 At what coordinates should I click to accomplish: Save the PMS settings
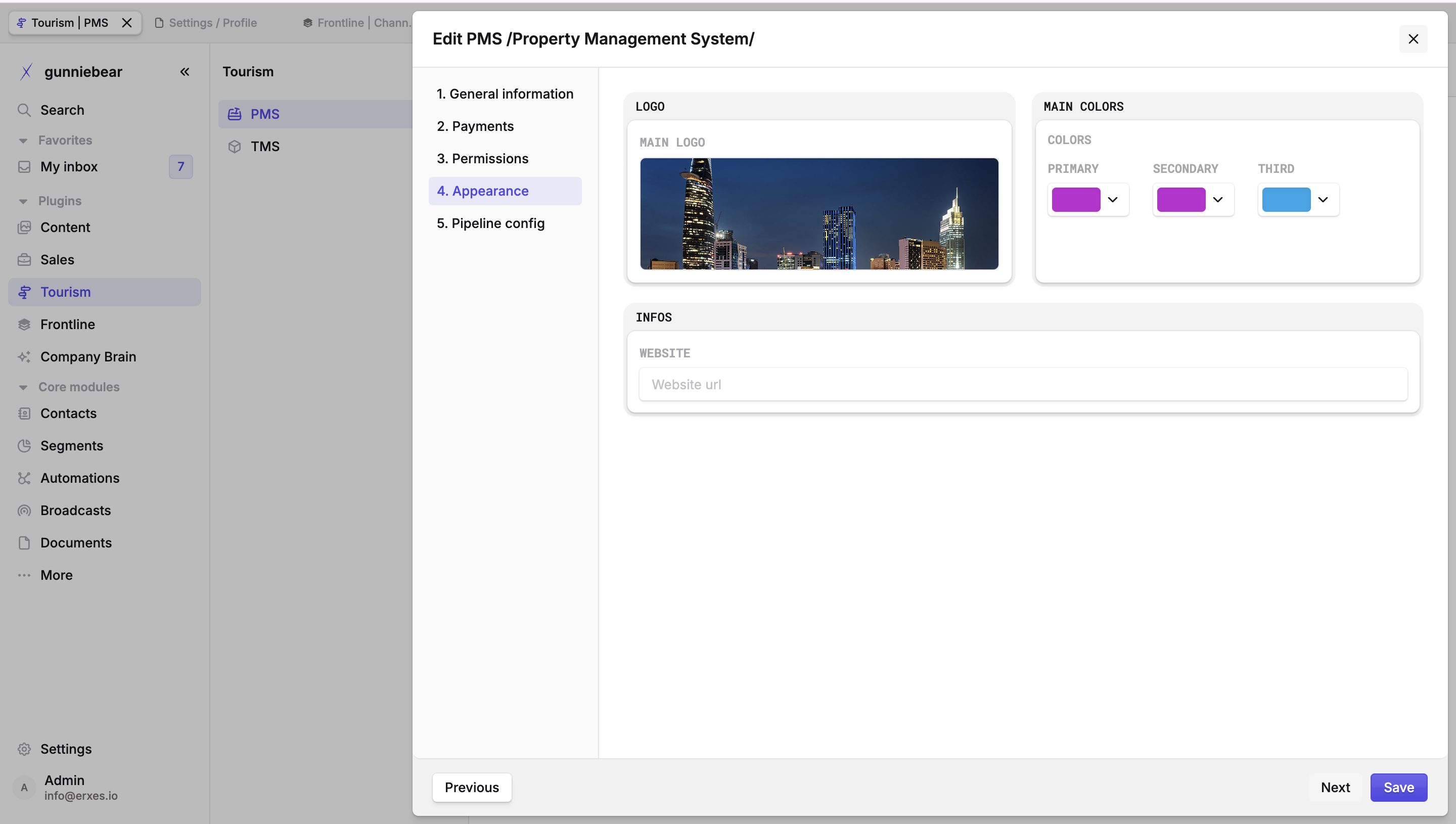pyautogui.click(x=1399, y=787)
